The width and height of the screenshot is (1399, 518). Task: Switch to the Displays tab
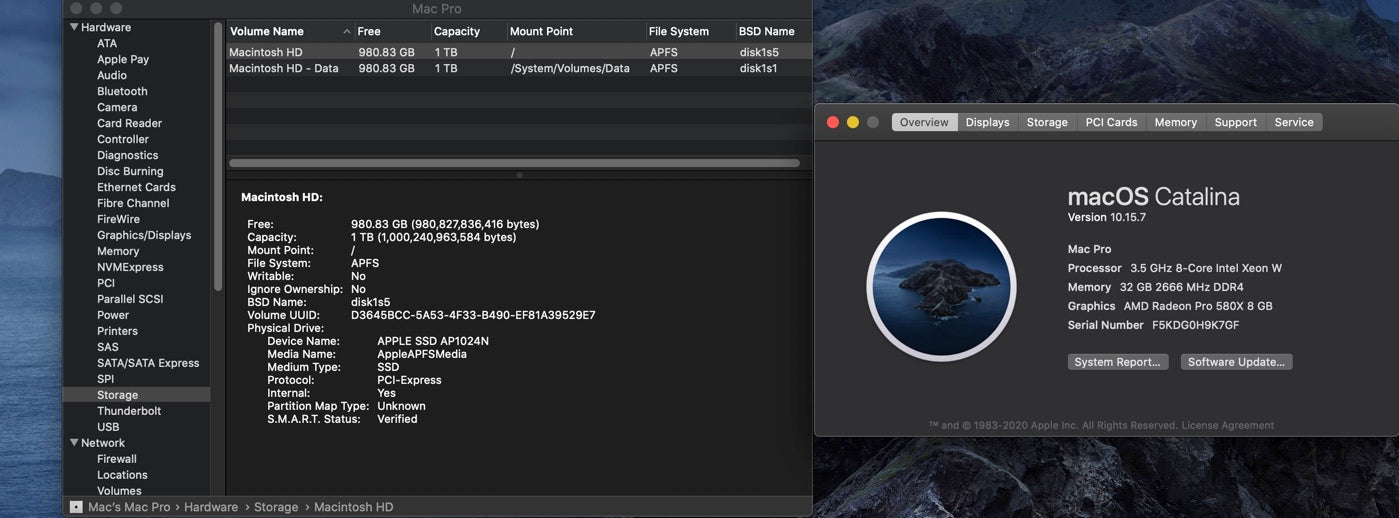[x=987, y=122]
